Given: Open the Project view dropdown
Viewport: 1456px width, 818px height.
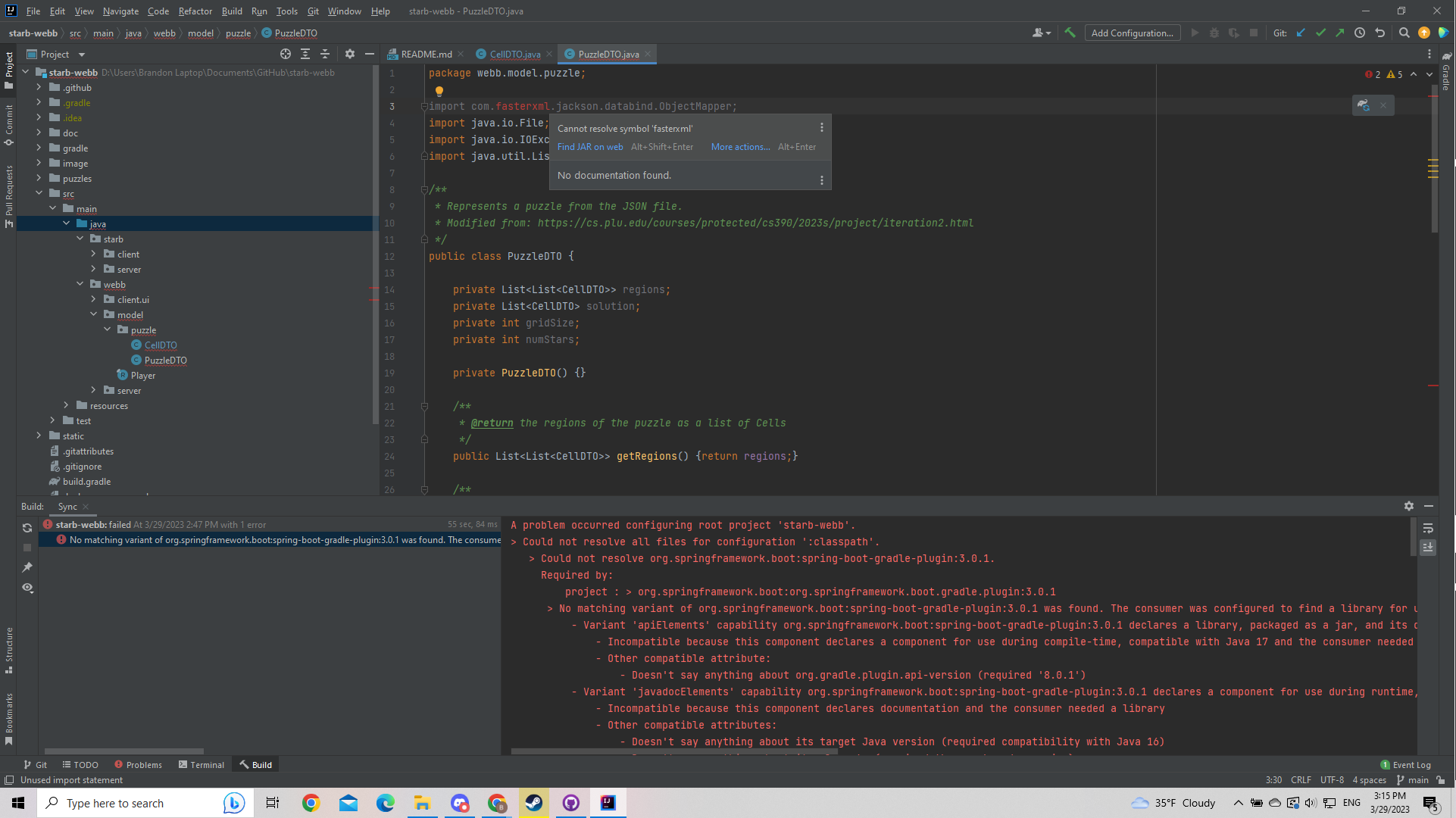Looking at the screenshot, I should pos(82,55).
